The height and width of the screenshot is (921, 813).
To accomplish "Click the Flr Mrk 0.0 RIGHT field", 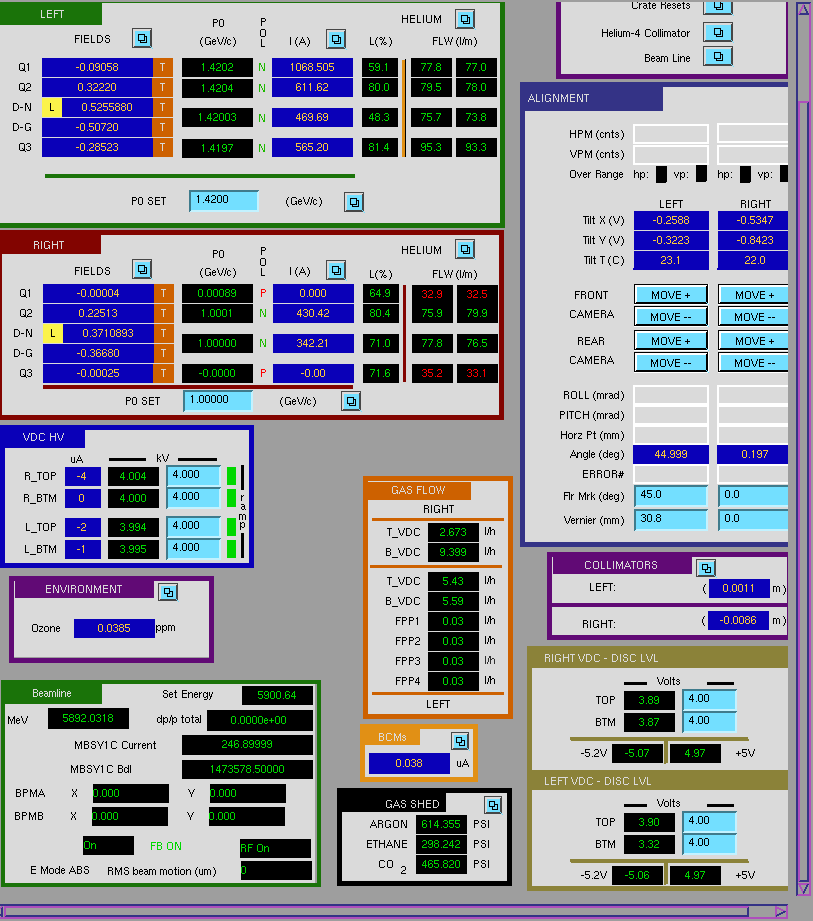I will pyautogui.click(x=754, y=495).
